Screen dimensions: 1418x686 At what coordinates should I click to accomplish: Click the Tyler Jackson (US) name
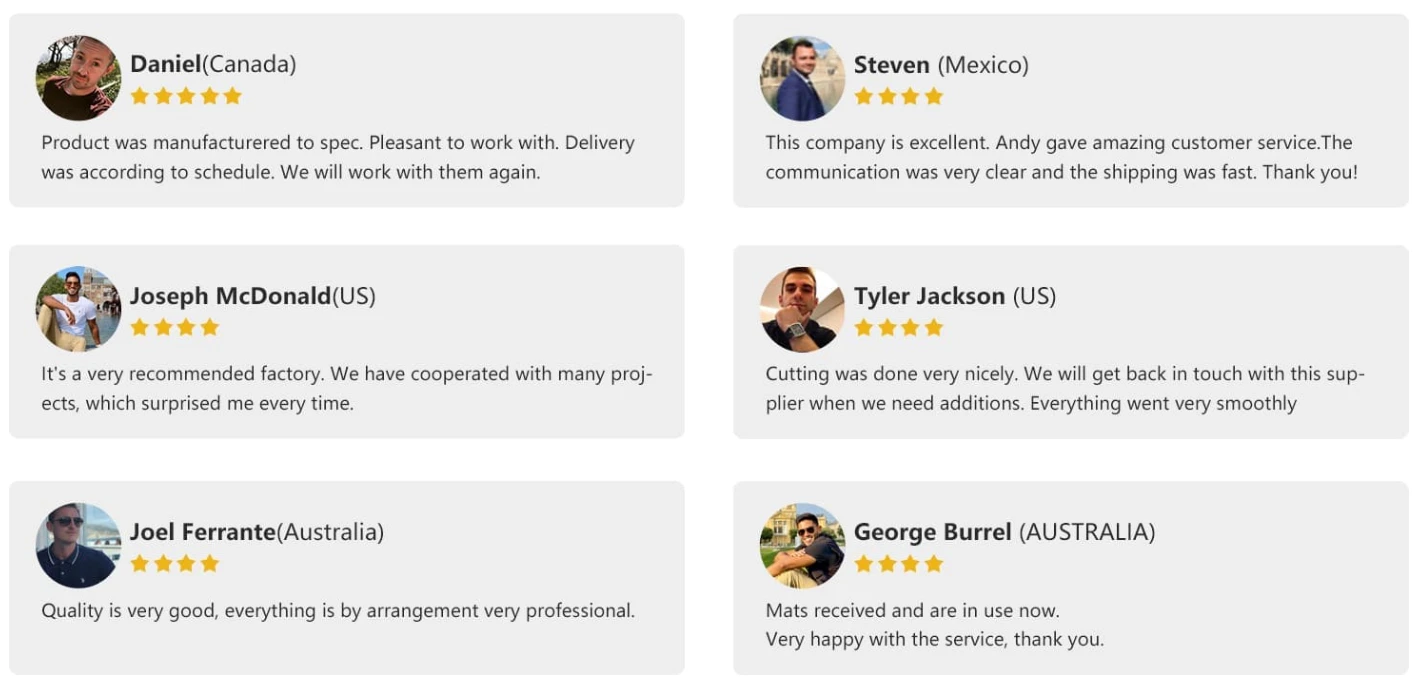[955, 296]
